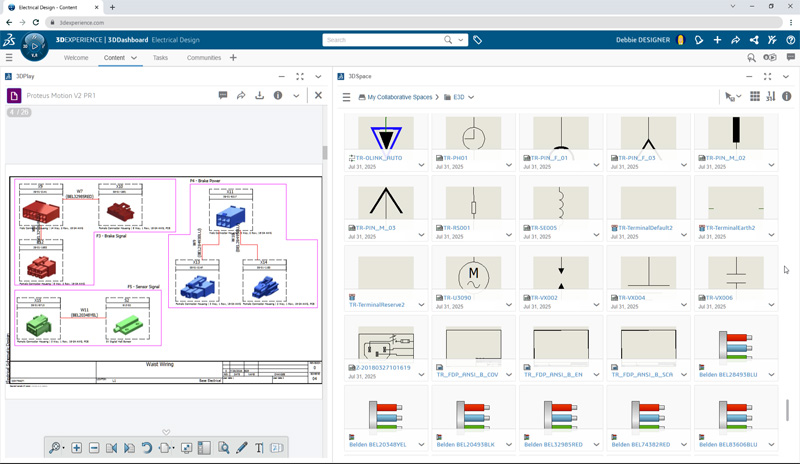Open My Collaborative Spaces breadcrumb link
The image size is (800, 464).
click(399, 97)
